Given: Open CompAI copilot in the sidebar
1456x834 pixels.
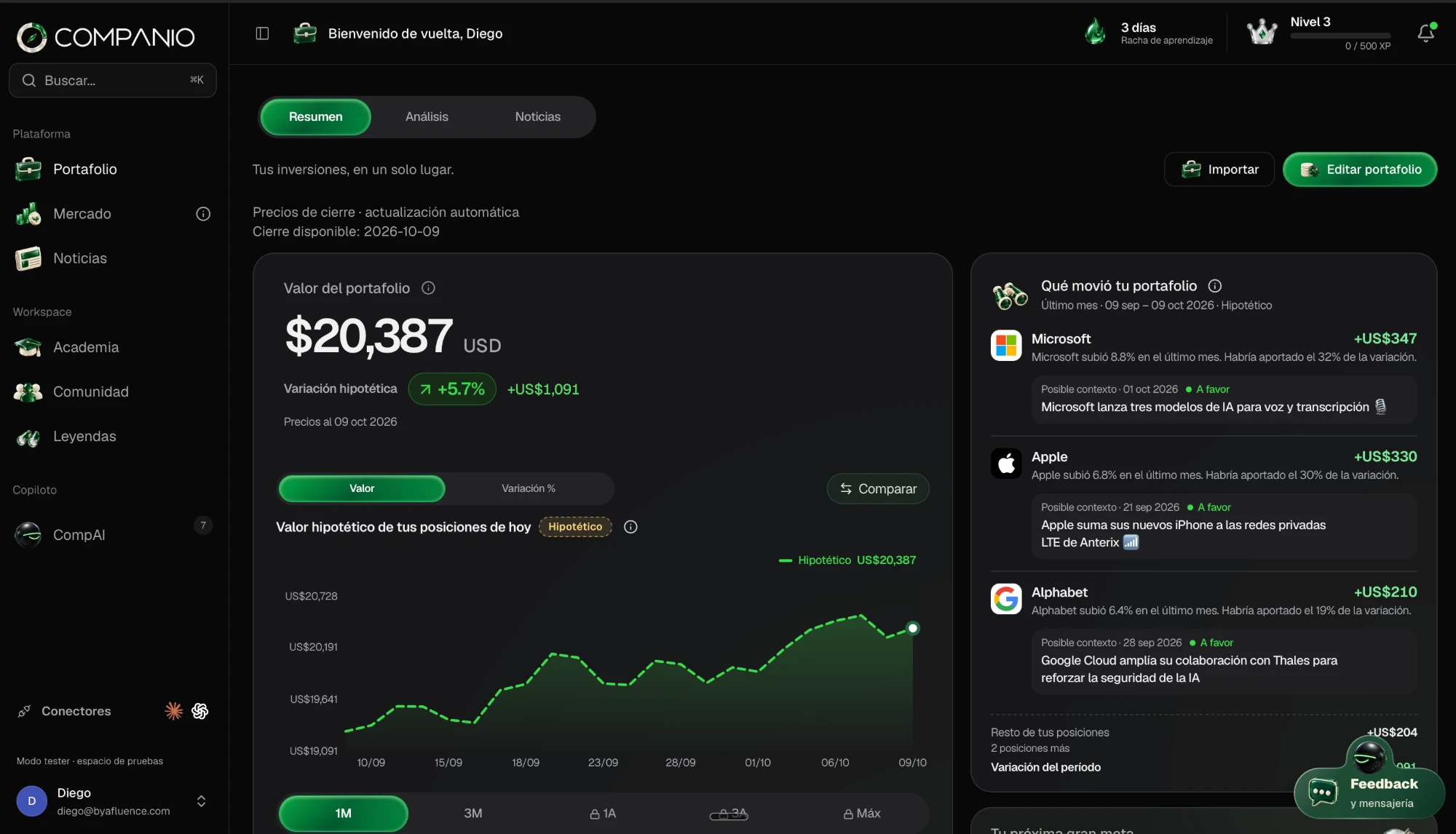Looking at the screenshot, I should click(x=113, y=534).
